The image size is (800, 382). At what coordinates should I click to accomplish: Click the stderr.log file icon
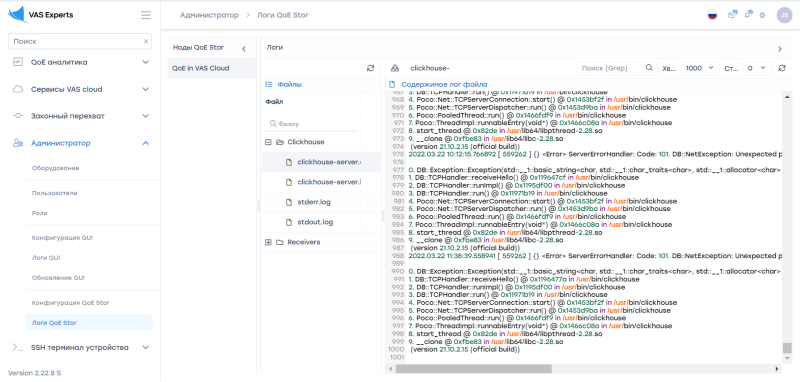[x=289, y=202]
